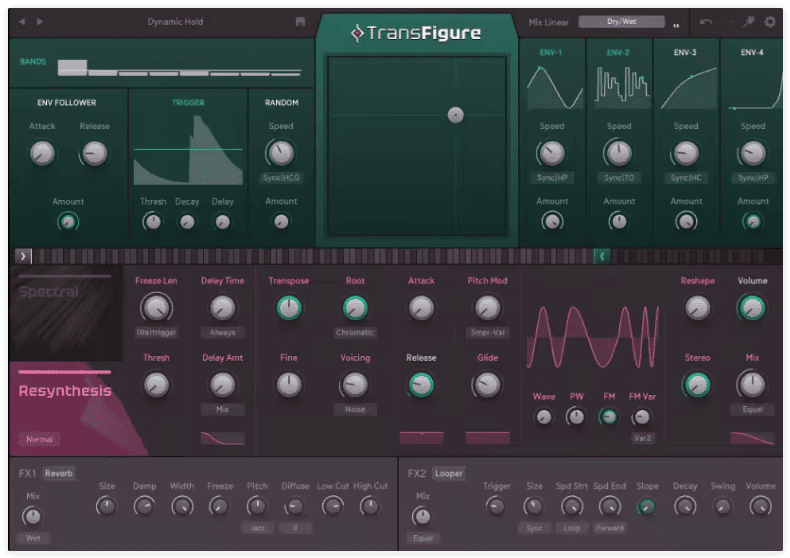
Task: Select the ENV-4 curve shape display
Action: [x=755, y=87]
